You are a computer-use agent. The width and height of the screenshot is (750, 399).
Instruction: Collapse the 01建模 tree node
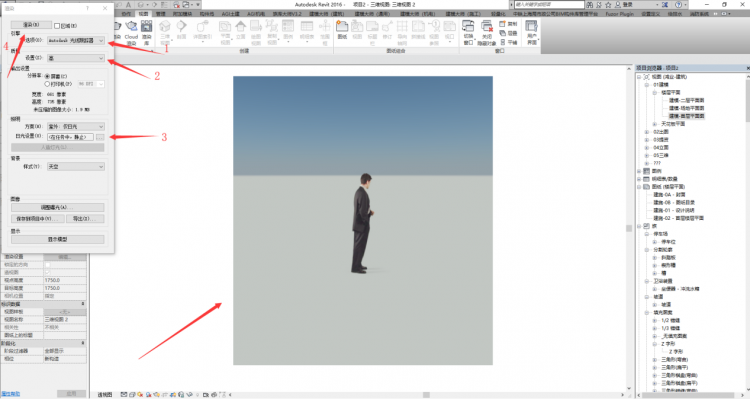click(x=647, y=85)
